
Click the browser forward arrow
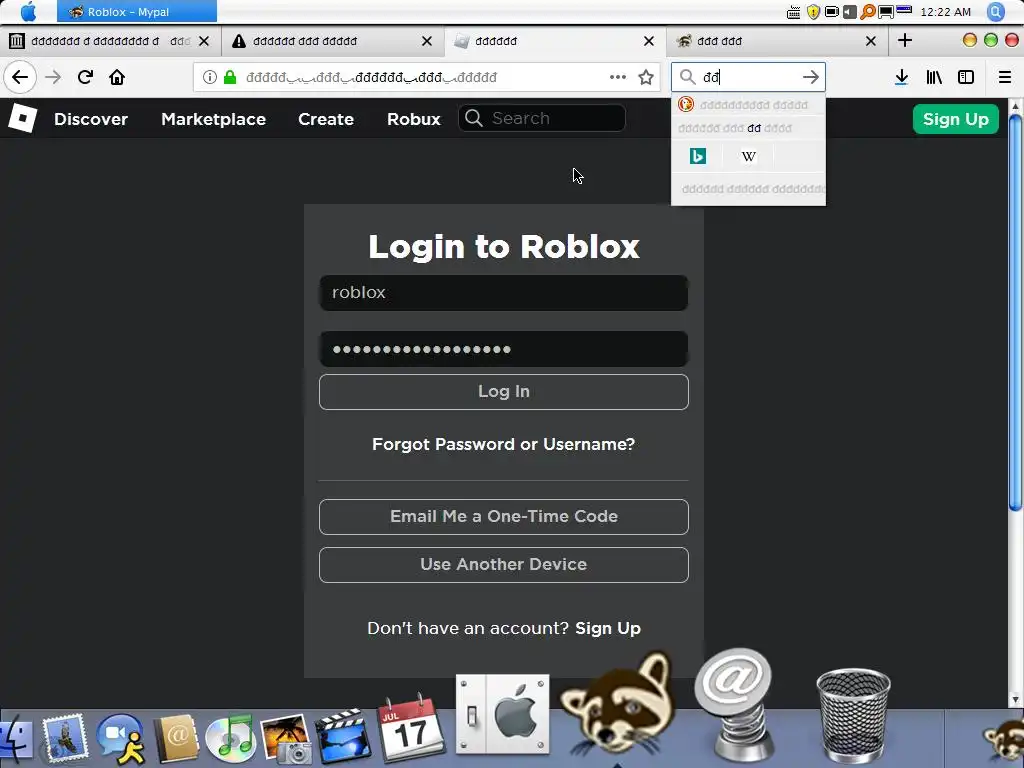[x=53, y=77]
